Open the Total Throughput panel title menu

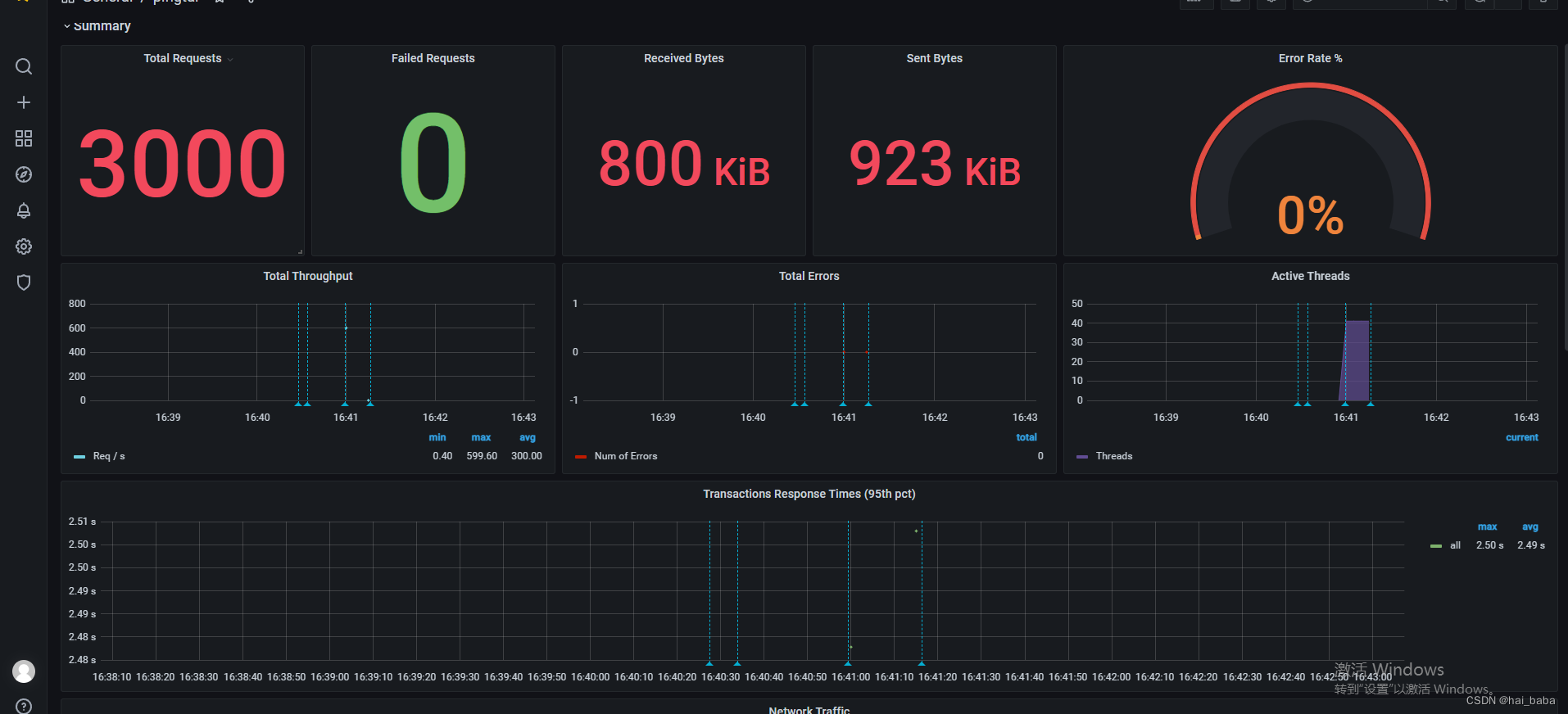[308, 276]
